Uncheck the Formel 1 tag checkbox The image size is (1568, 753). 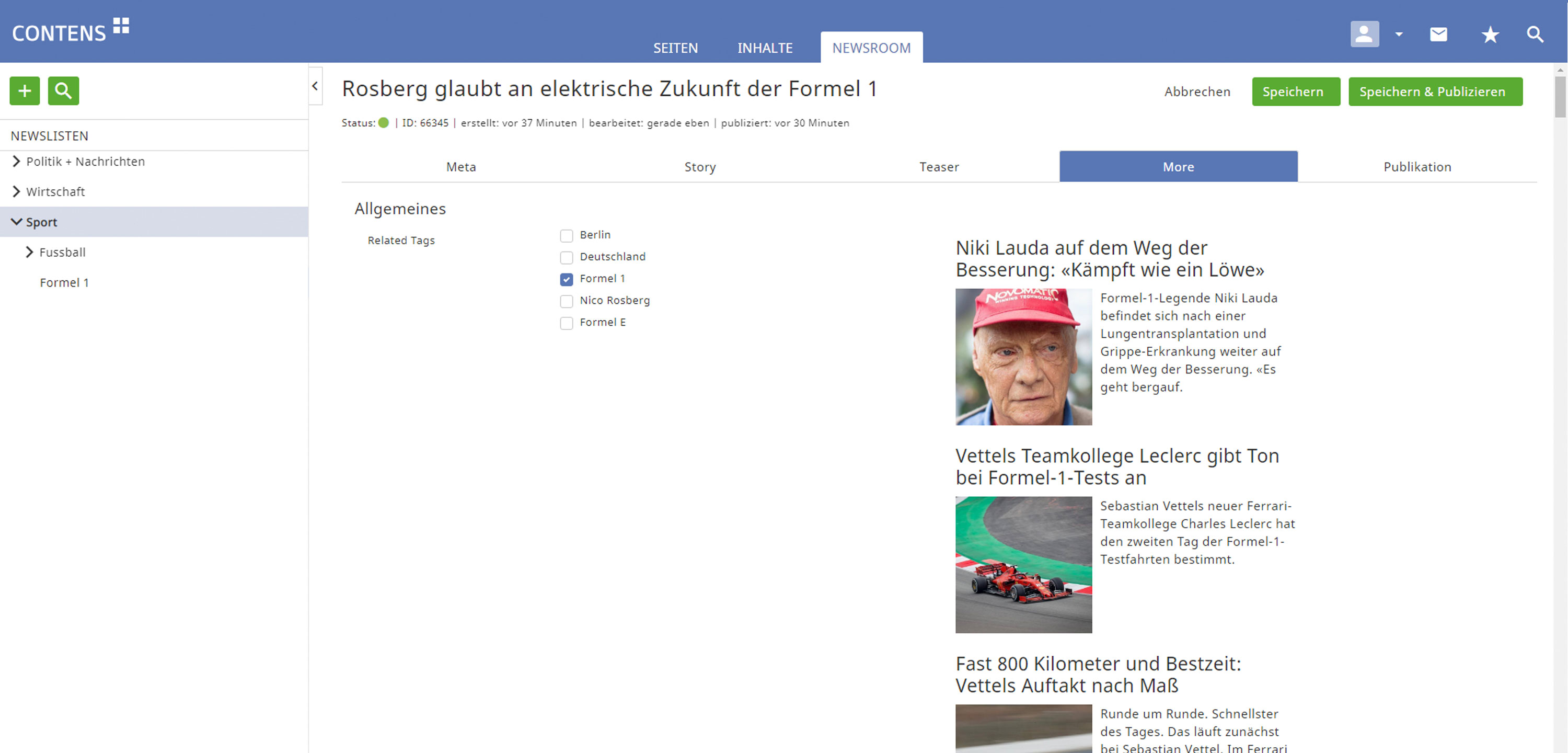(x=566, y=280)
